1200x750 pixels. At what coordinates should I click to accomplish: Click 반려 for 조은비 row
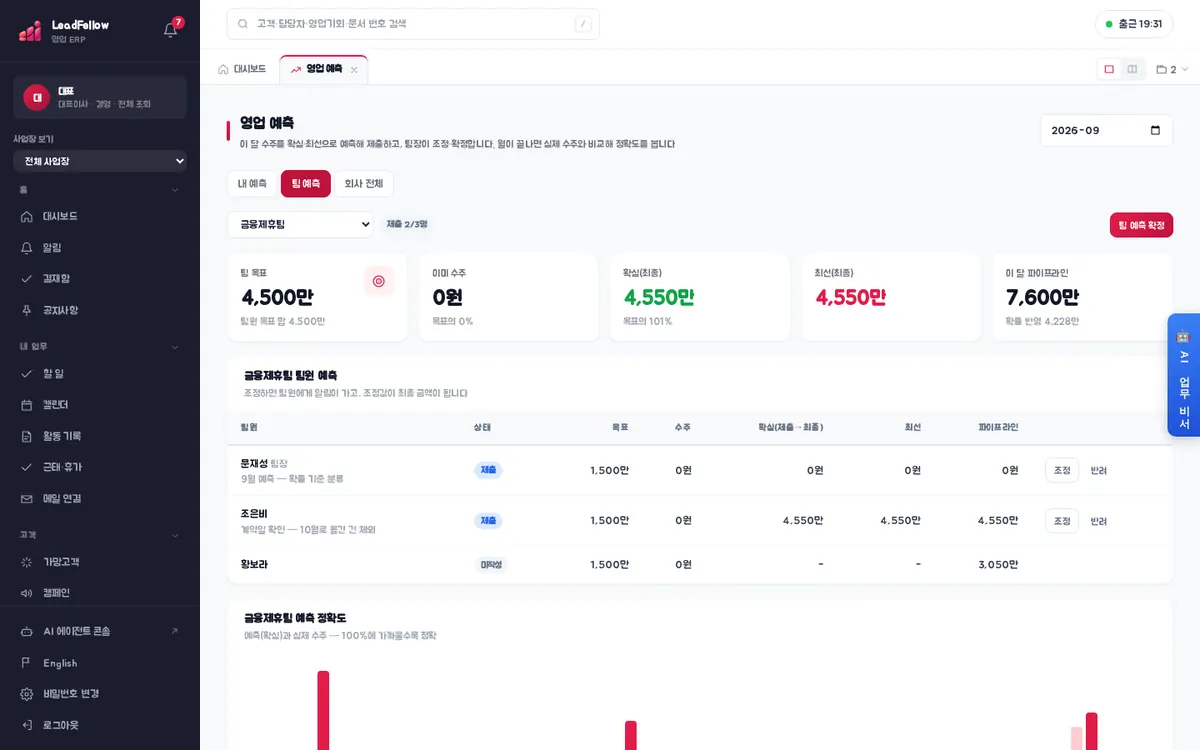(x=1099, y=521)
